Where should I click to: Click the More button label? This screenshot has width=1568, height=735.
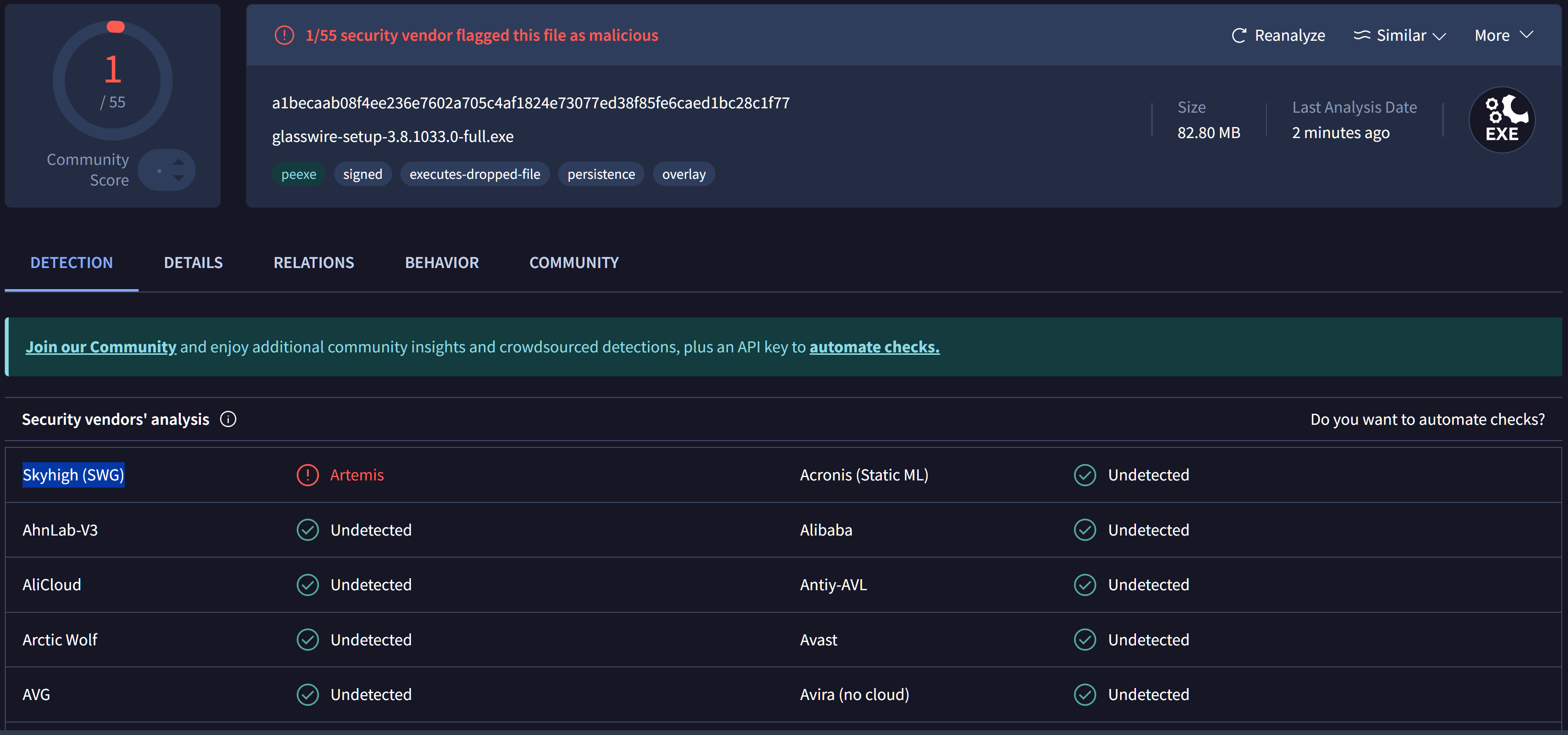point(1492,35)
